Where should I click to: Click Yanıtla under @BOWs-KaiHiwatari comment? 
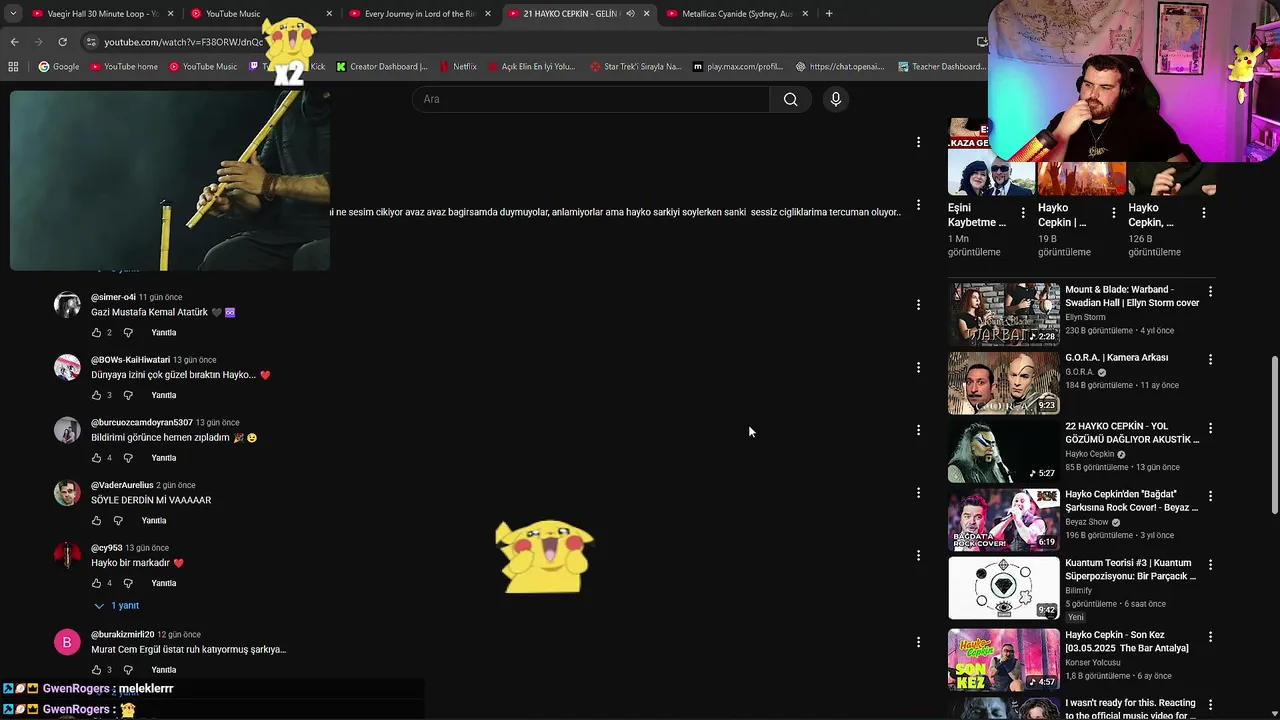pyautogui.click(x=164, y=395)
